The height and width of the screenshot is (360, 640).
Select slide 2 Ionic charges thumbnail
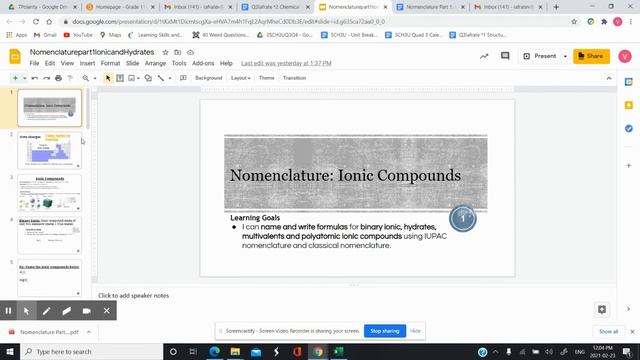pyautogui.click(x=50, y=150)
